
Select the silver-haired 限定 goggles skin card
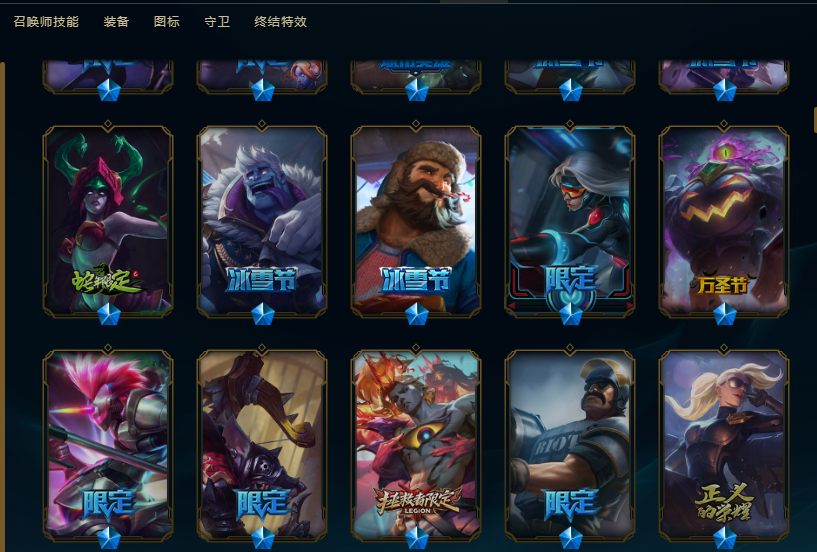tap(570, 221)
